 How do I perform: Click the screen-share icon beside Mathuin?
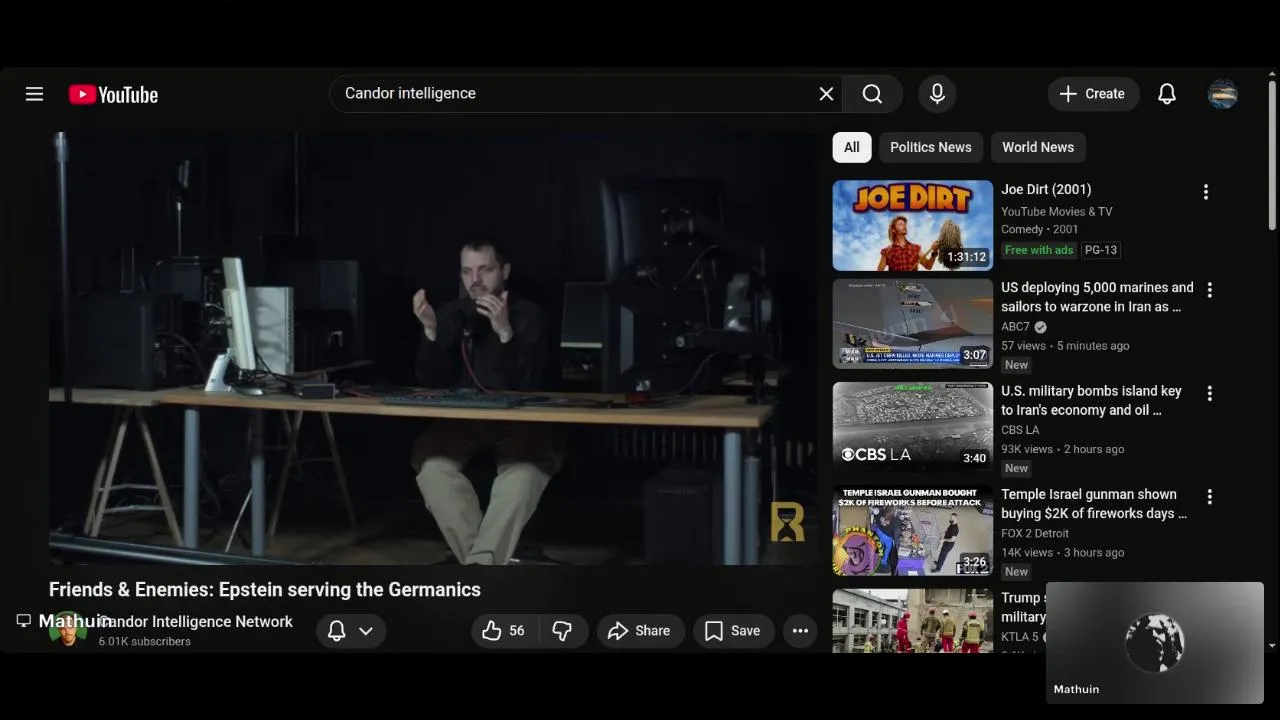tap(24, 621)
